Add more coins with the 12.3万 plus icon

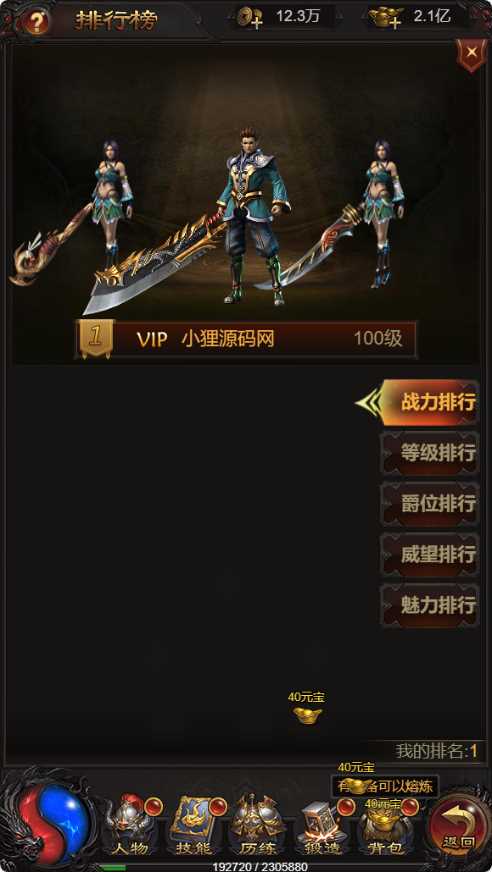click(x=250, y=18)
